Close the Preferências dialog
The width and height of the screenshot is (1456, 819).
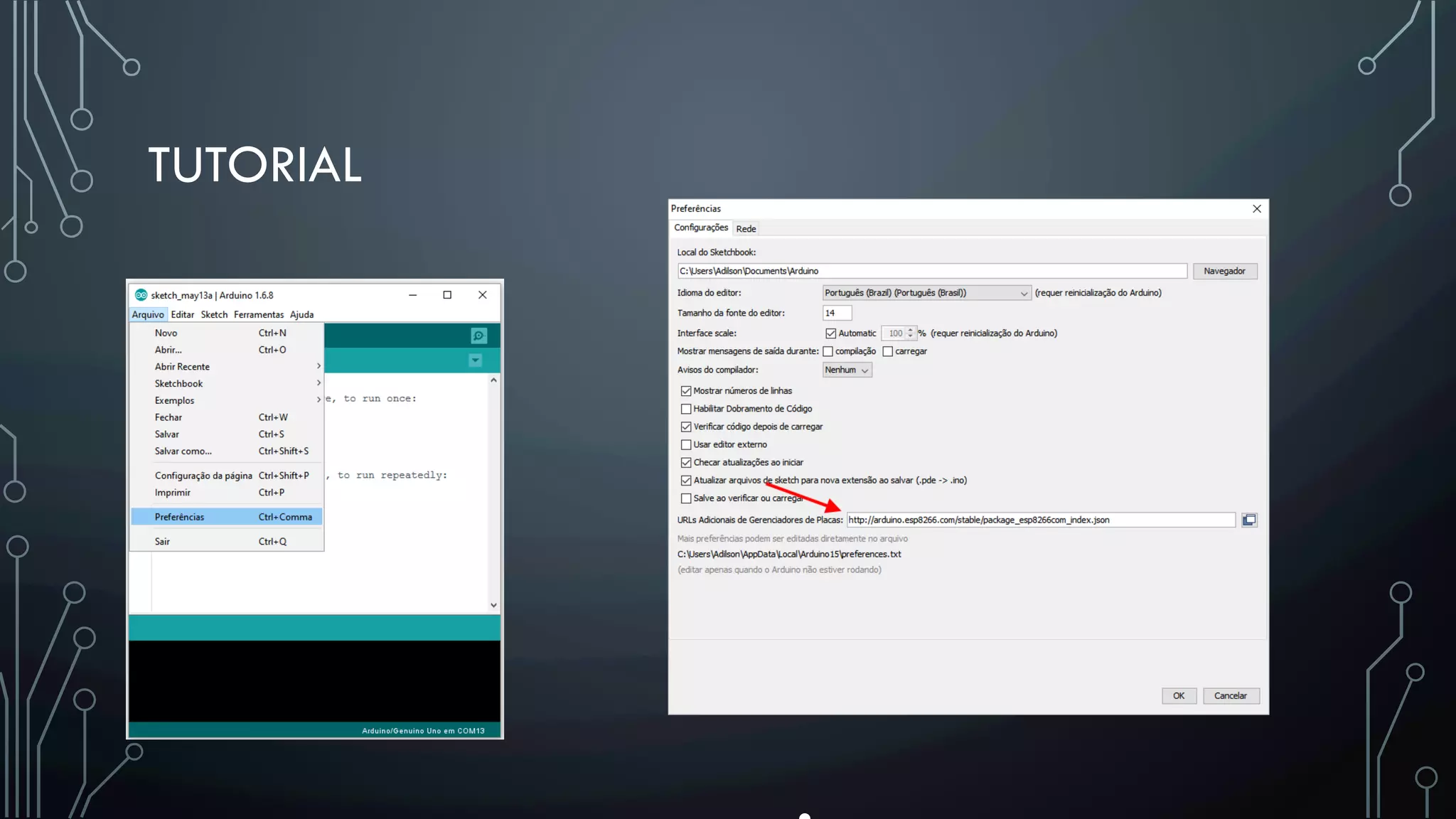[x=1257, y=208]
